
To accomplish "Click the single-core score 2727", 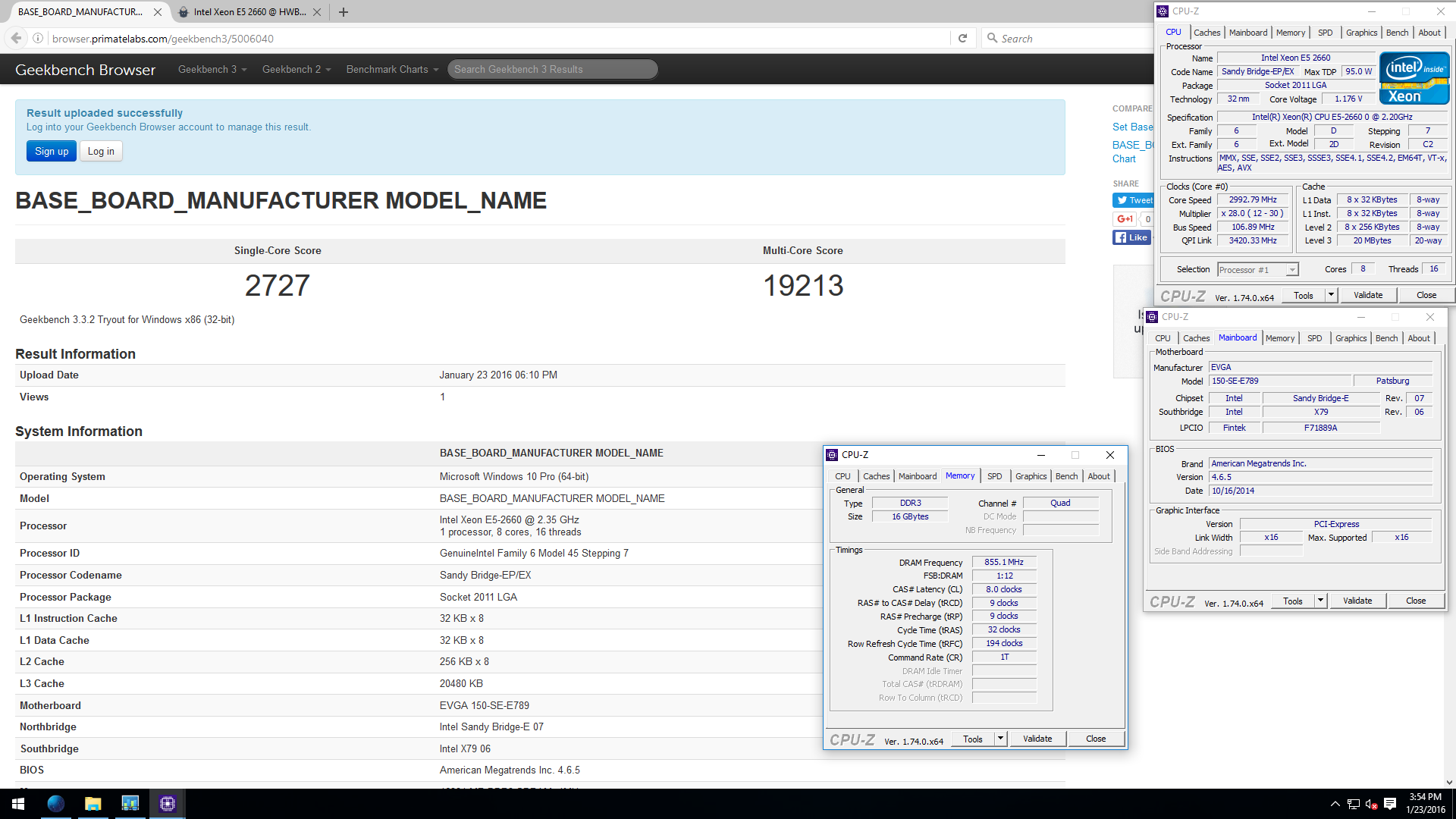I will pyautogui.click(x=278, y=285).
